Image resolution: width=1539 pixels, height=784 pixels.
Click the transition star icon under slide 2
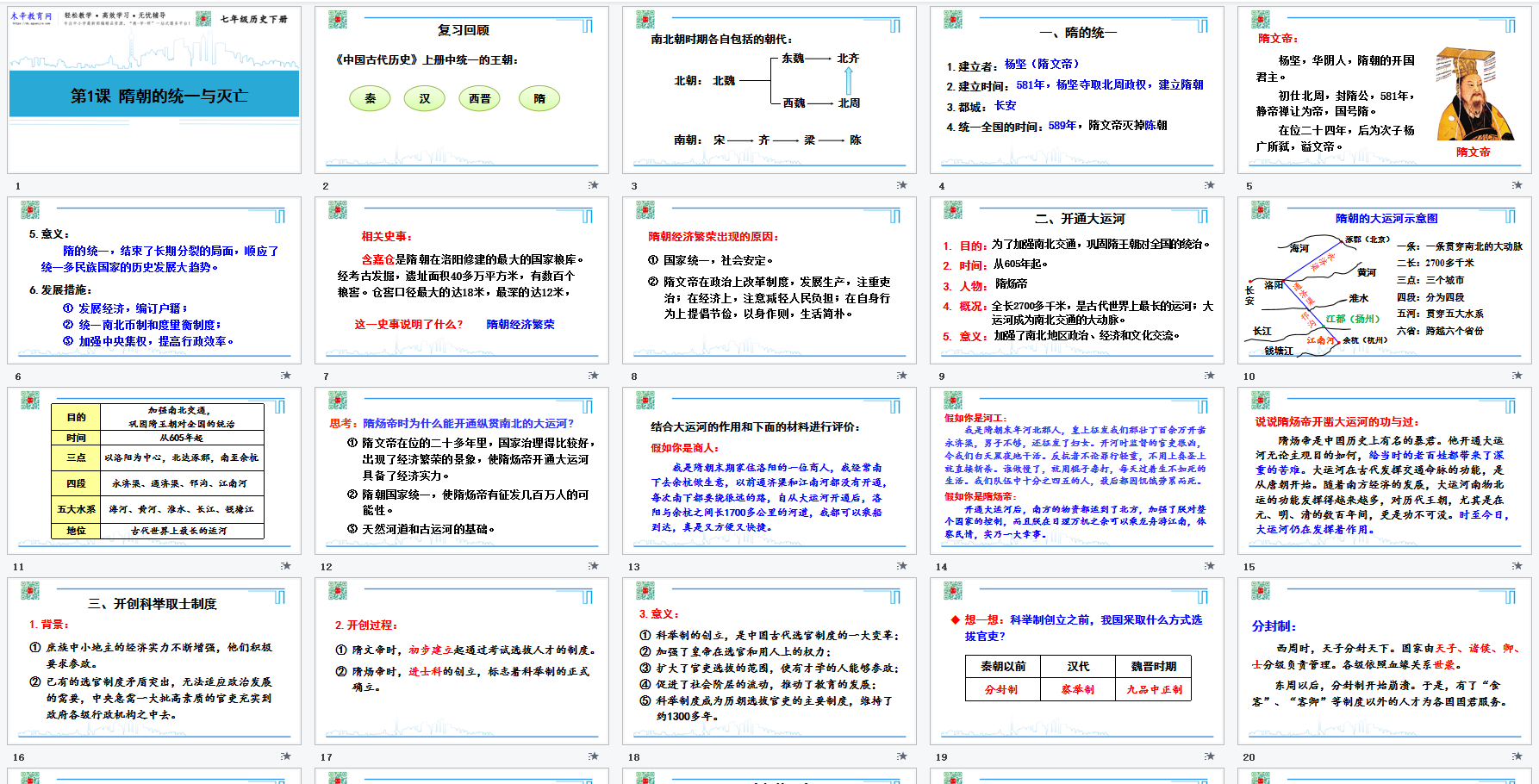594,185
